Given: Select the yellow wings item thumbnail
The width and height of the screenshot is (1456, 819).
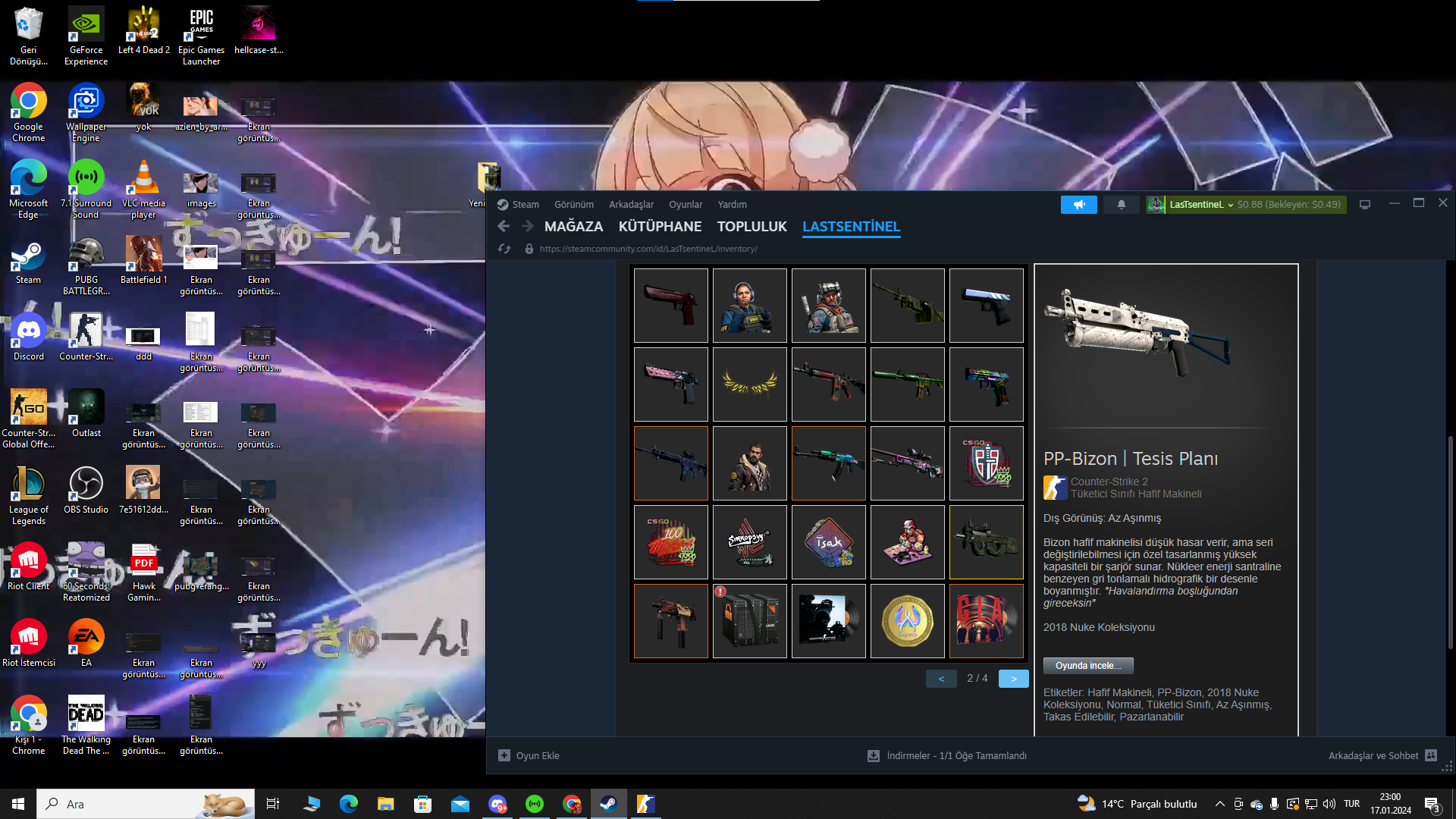Looking at the screenshot, I should [749, 384].
